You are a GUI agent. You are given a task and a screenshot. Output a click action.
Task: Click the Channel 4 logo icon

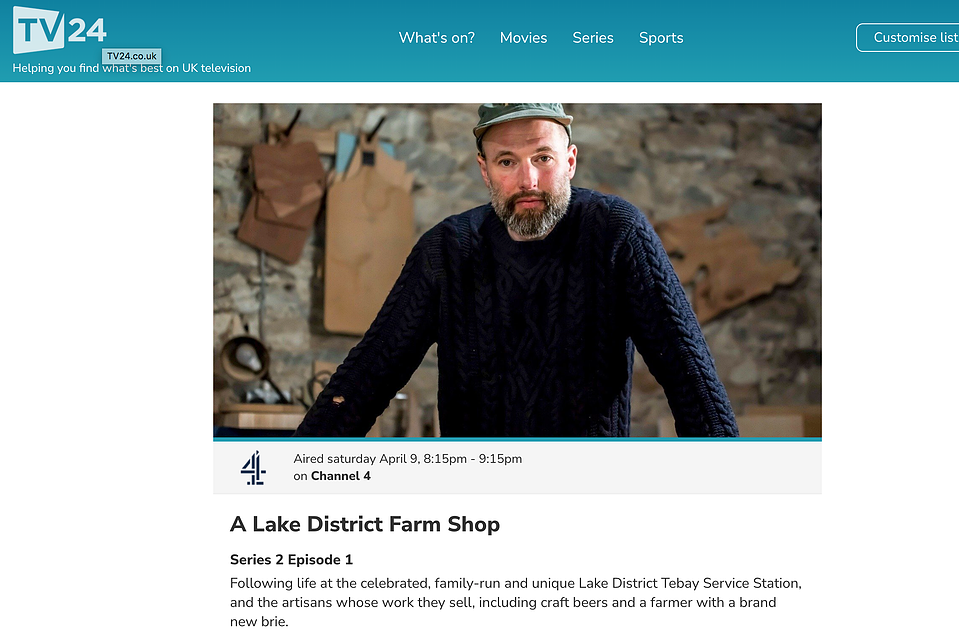click(253, 468)
